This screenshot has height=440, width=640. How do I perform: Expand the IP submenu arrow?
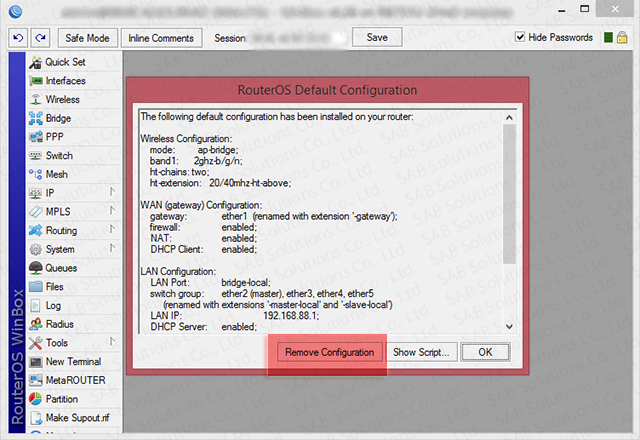pyautogui.click(x=112, y=192)
